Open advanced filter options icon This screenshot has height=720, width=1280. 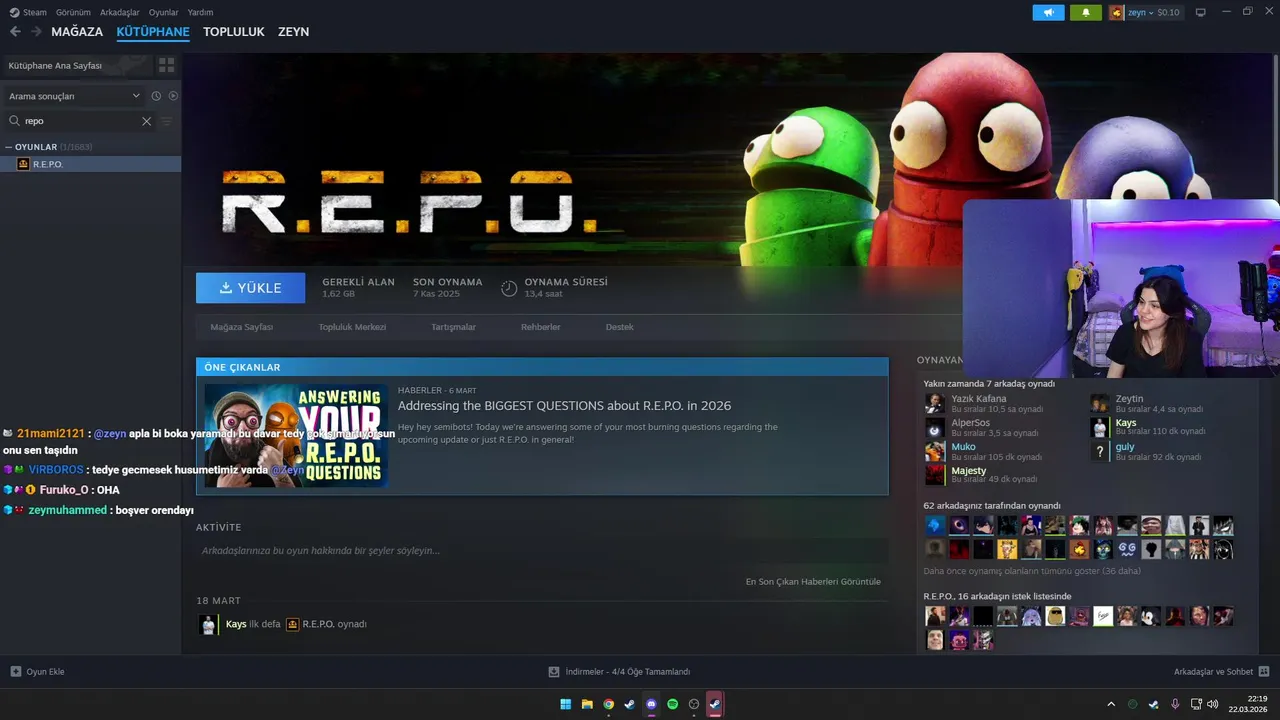(167, 121)
